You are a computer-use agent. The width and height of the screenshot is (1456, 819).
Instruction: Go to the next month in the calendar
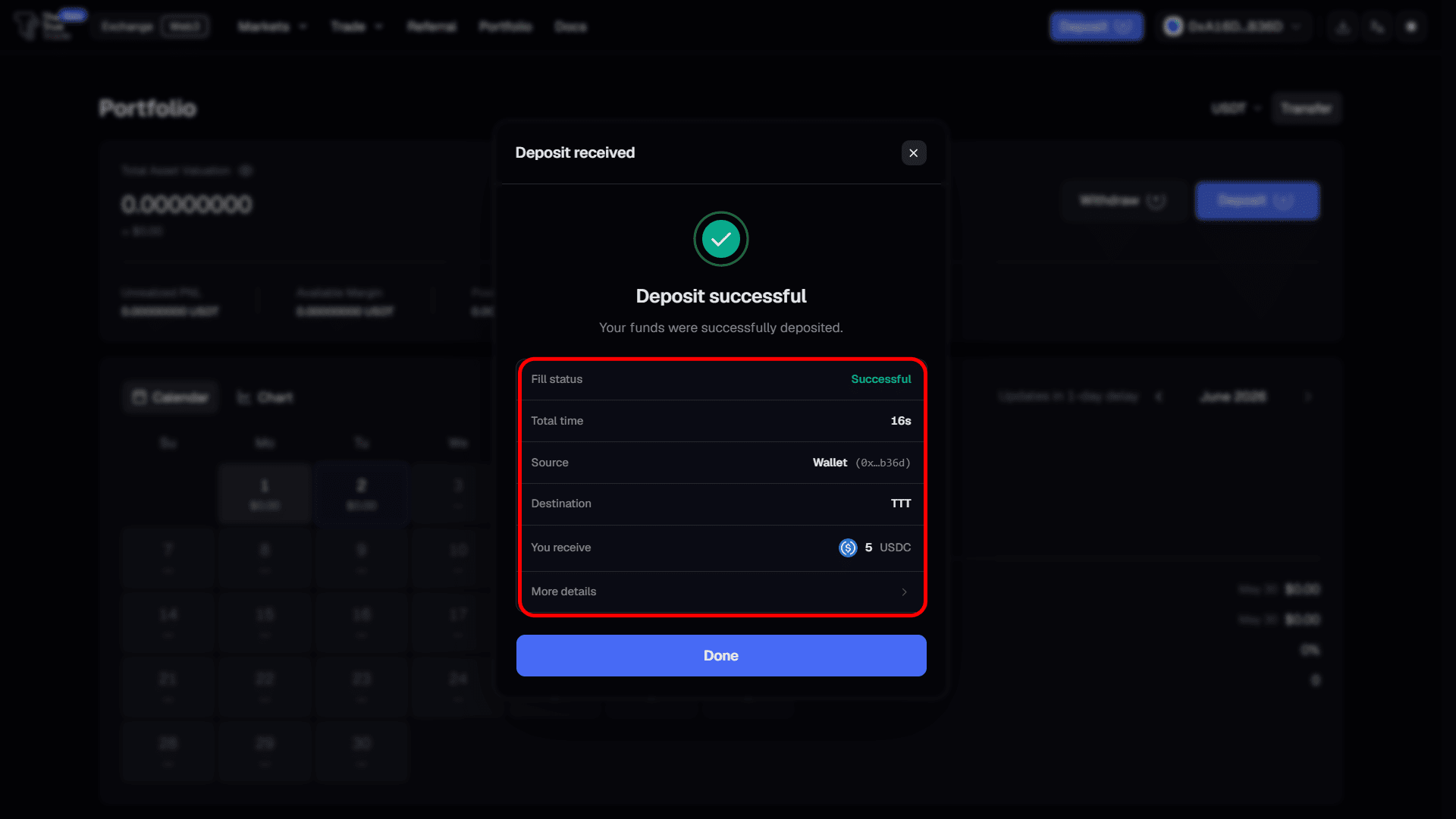(1307, 397)
